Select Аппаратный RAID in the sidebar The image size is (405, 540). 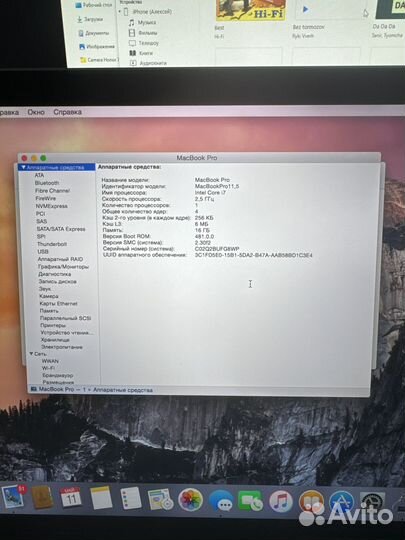tap(60, 259)
